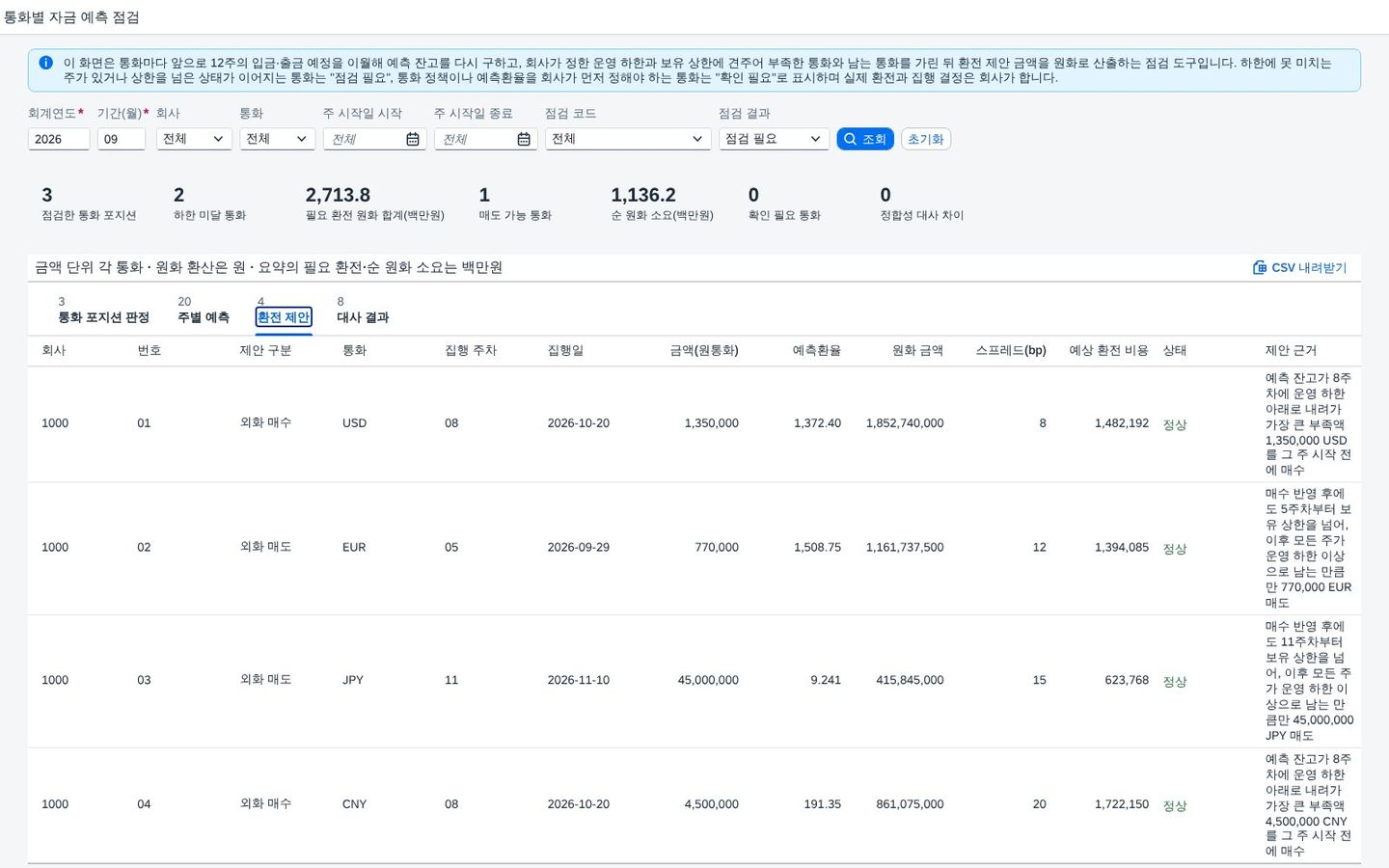Switch to the 통화 포지션 판정 tab
Viewport: 1389px width, 868px height.
103,317
